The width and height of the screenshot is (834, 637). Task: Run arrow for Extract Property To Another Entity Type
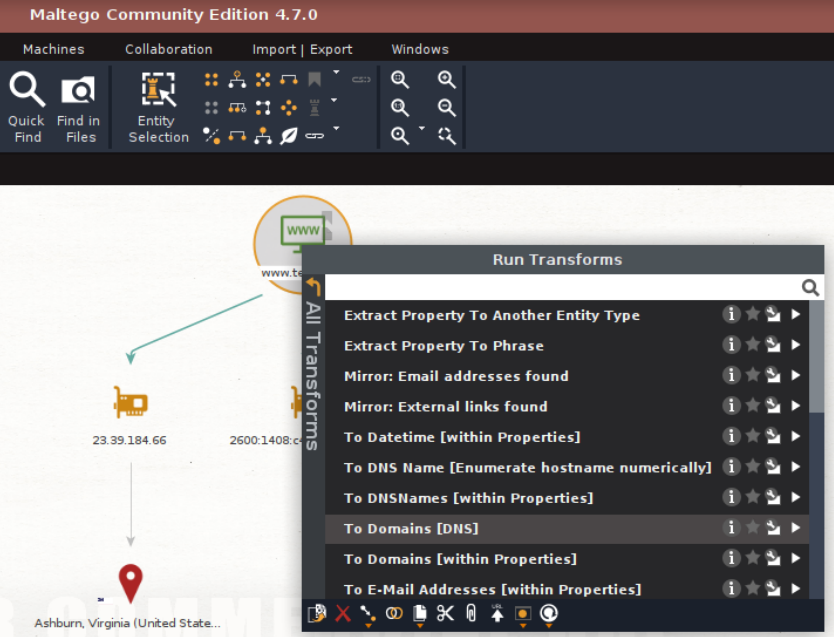click(796, 314)
